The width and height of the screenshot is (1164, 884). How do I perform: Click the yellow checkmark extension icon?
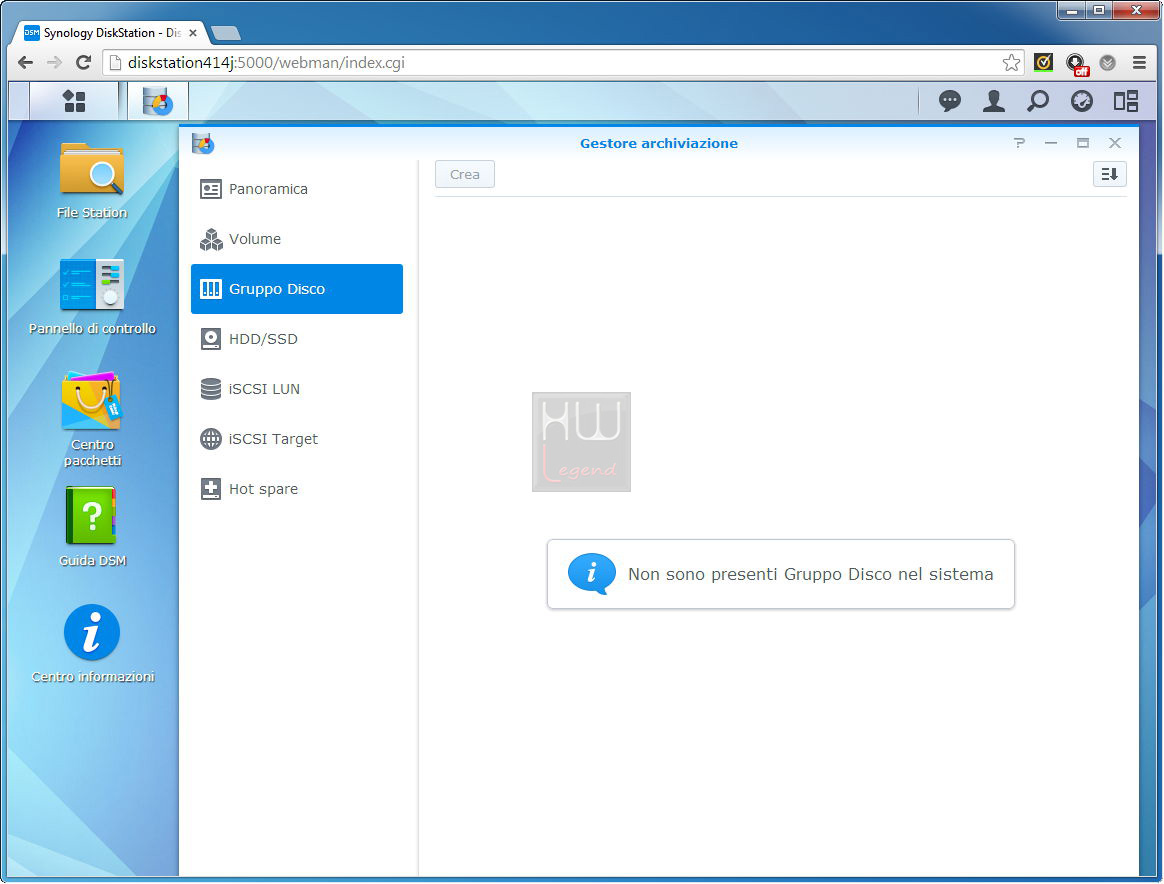click(x=1043, y=63)
